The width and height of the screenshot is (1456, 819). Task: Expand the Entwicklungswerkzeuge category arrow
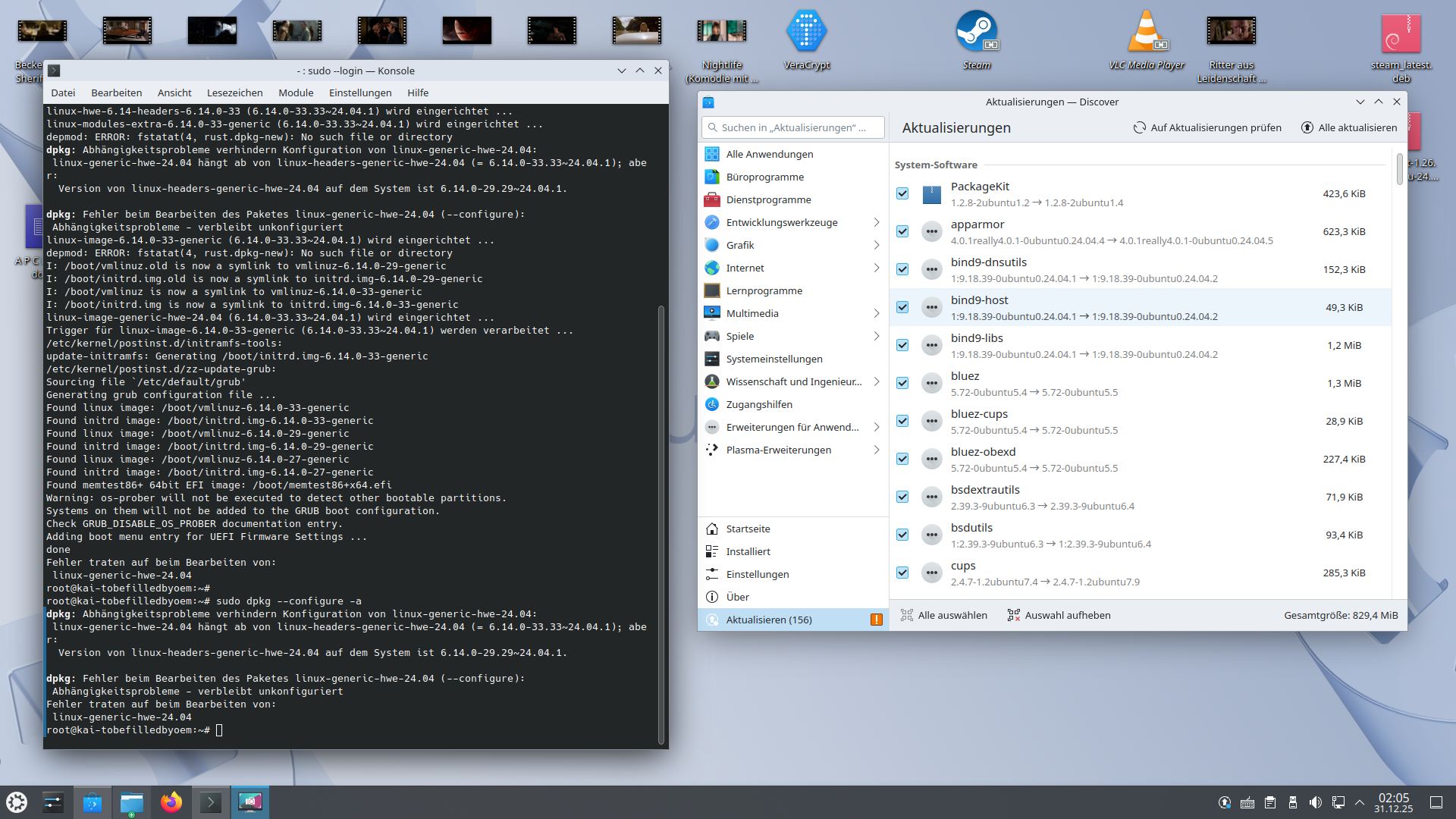[x=876, y=222]
